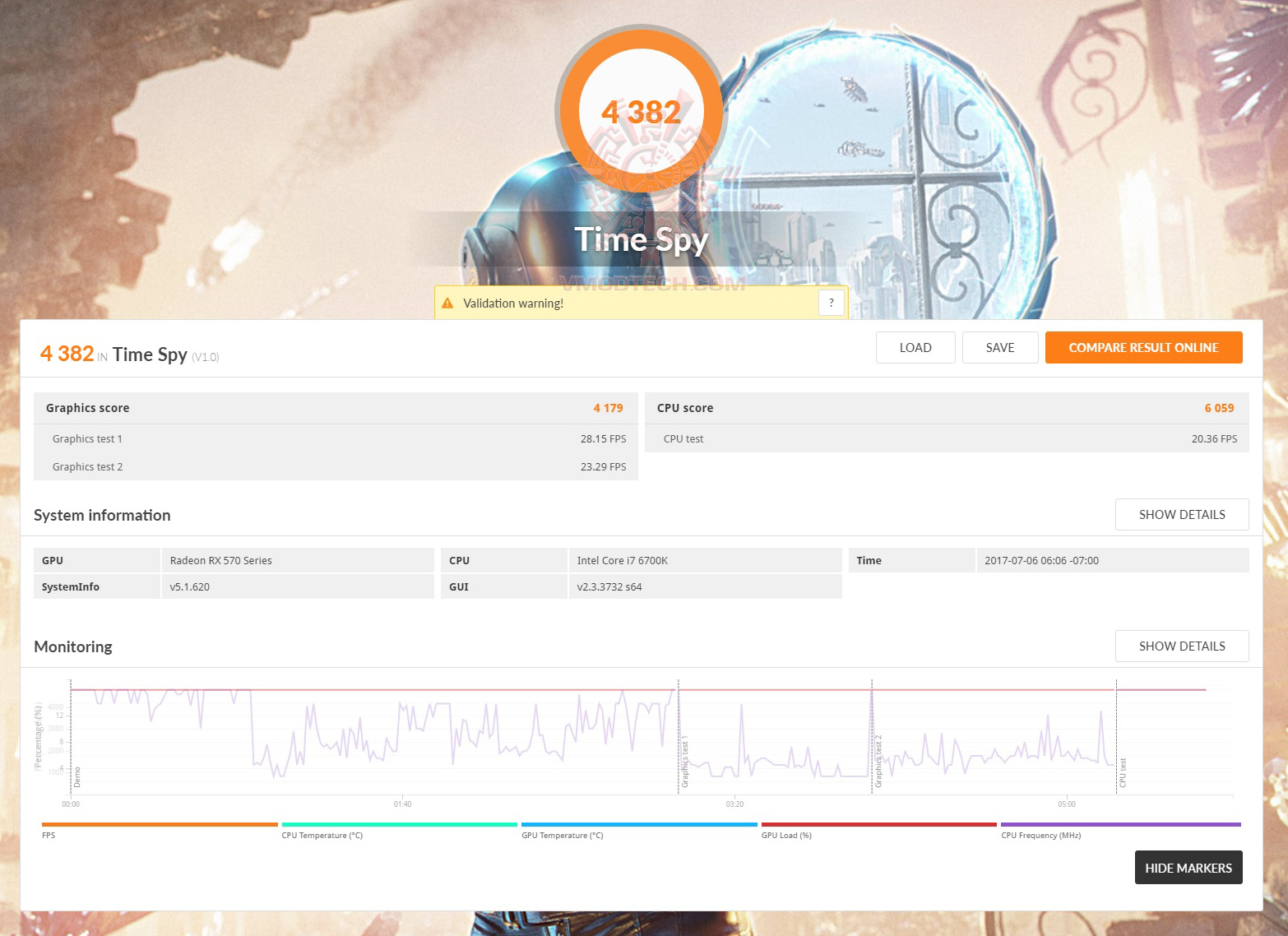Image resolution: width=1288 pixels, height=936 pixels.
Task: Open the validation warning help question mark
Action: click(832, 303)
